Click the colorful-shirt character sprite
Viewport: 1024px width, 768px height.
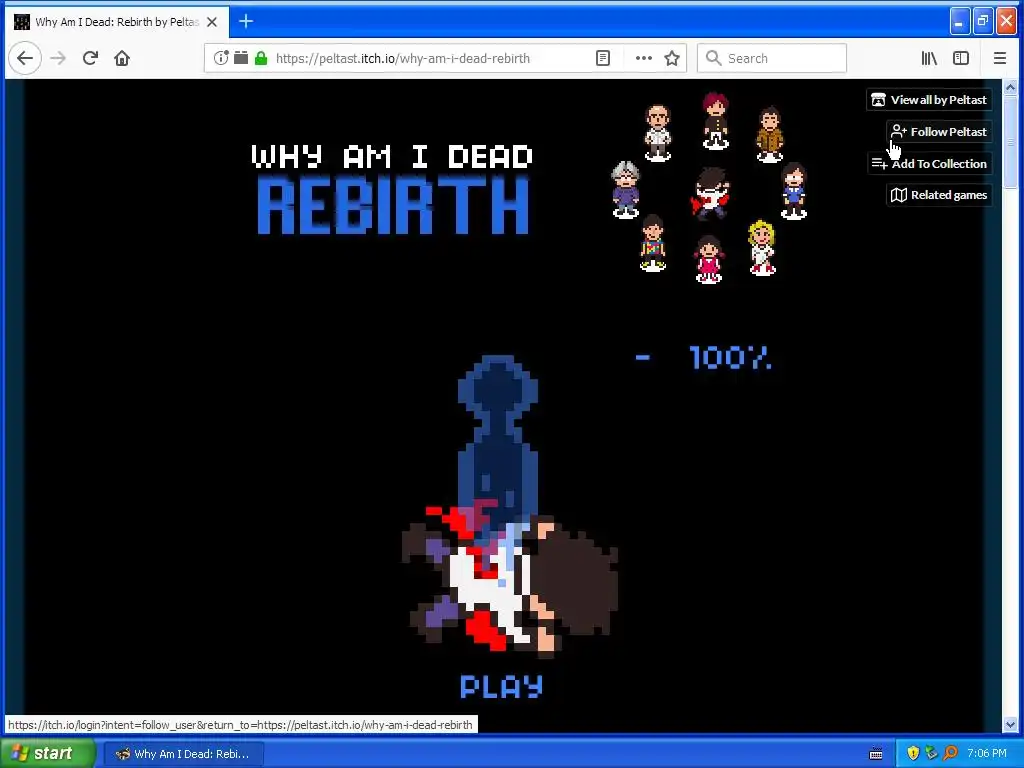coord(652,243)
